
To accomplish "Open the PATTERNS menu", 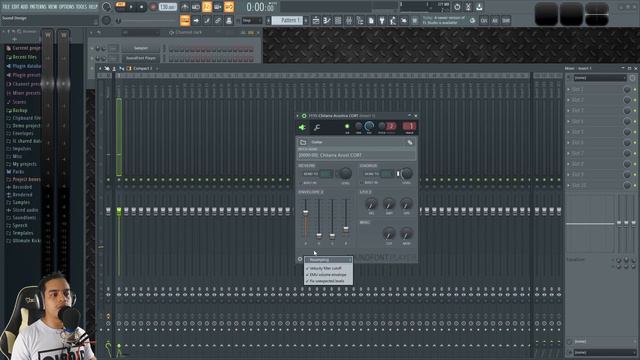I will tap(38, 7).
